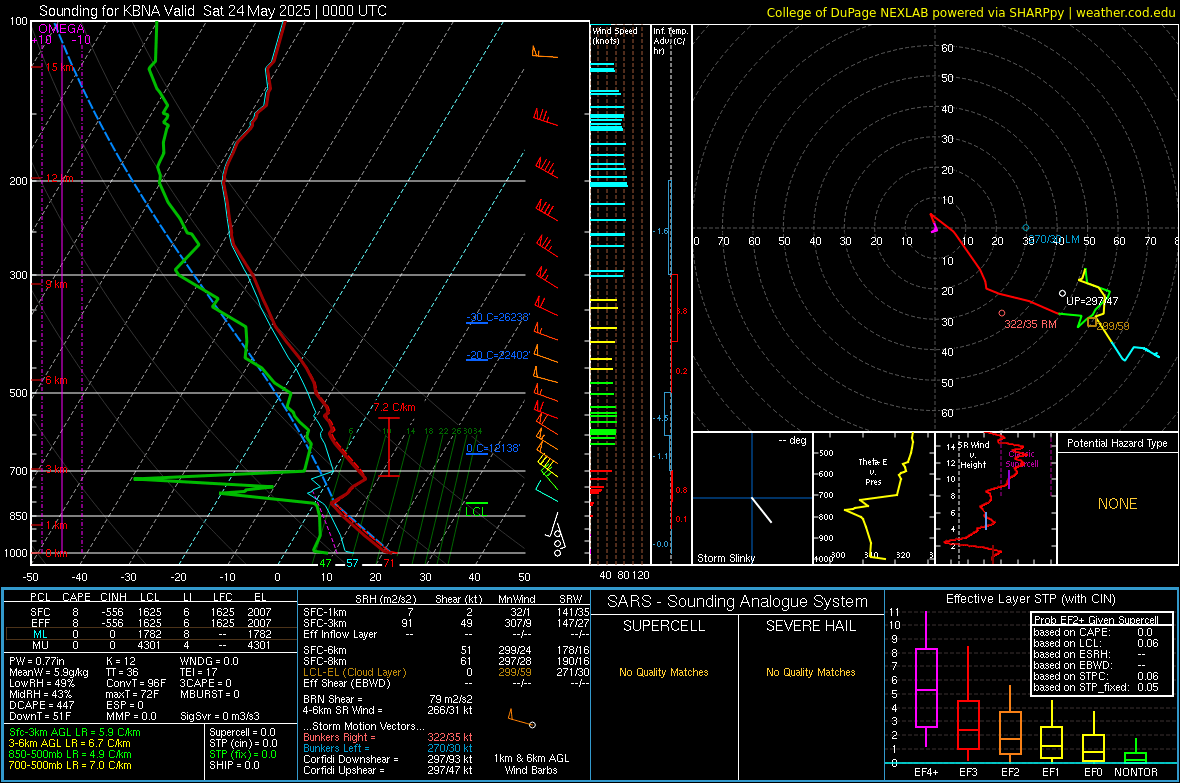The height and width of the screenshot is (783, 1180).
Task: Click the 'Theta-E v. Pres' inset title
Action: 873,471
